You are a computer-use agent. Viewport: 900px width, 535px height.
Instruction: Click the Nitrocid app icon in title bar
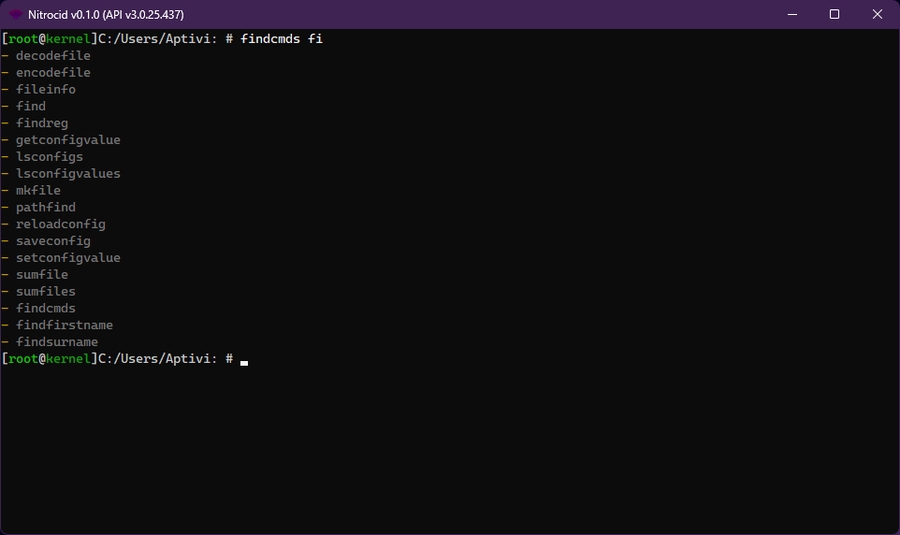(16, 15)
